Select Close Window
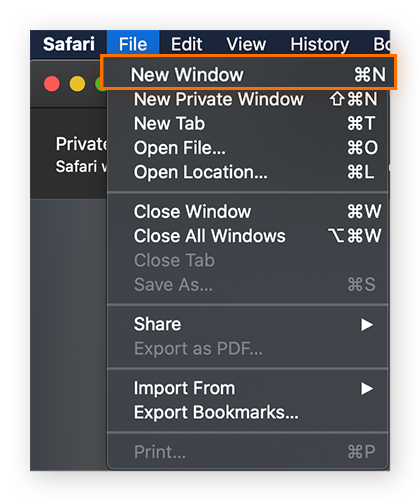The width and height of the screenshot is (420, 500). coord(248,211)
